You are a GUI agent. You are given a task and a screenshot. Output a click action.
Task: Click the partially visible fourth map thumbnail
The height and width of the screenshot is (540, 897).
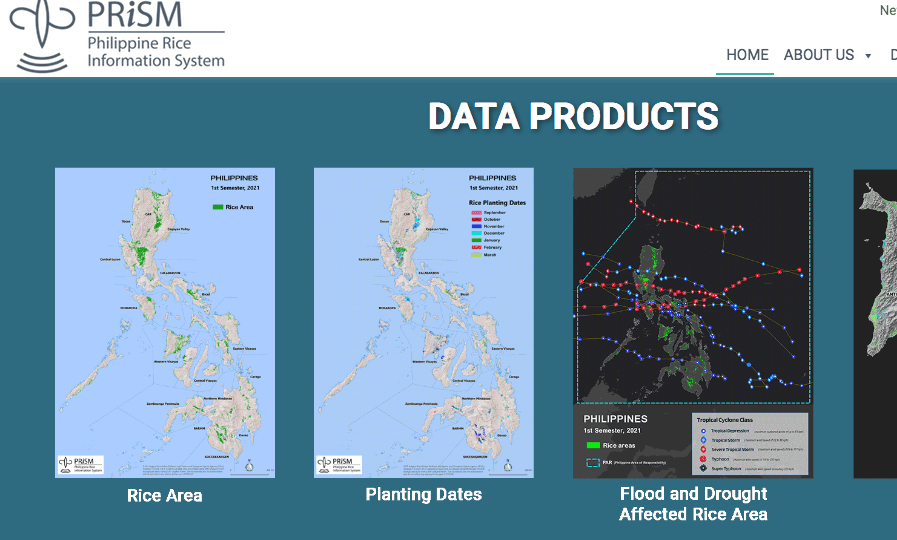[876, 322]
